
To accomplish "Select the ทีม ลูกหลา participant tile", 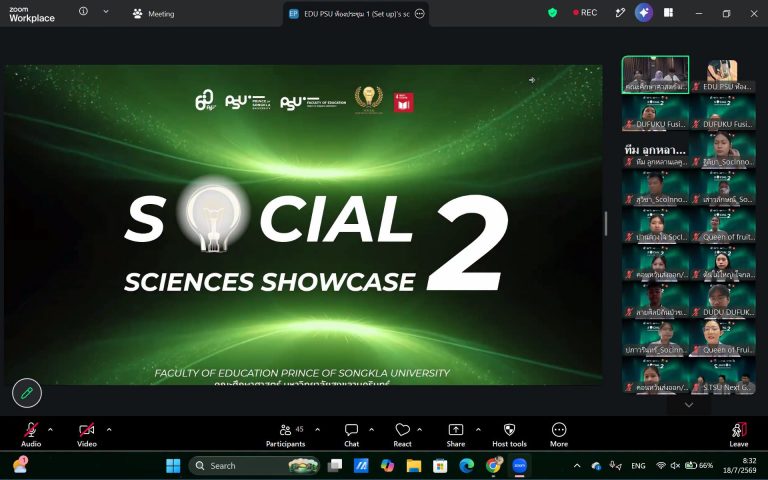I will [x=655, y=150].
